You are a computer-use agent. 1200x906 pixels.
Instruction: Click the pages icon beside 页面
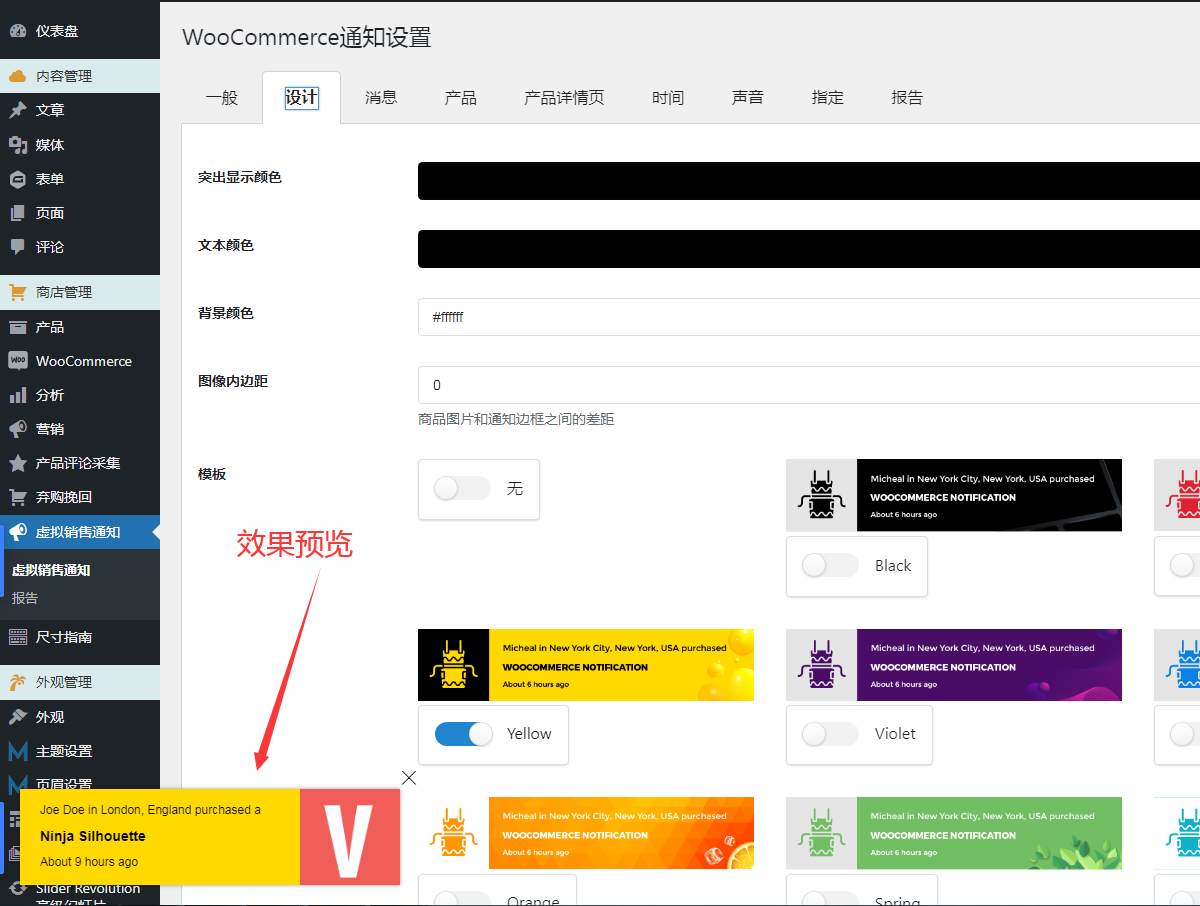click(x=17, y=213)
